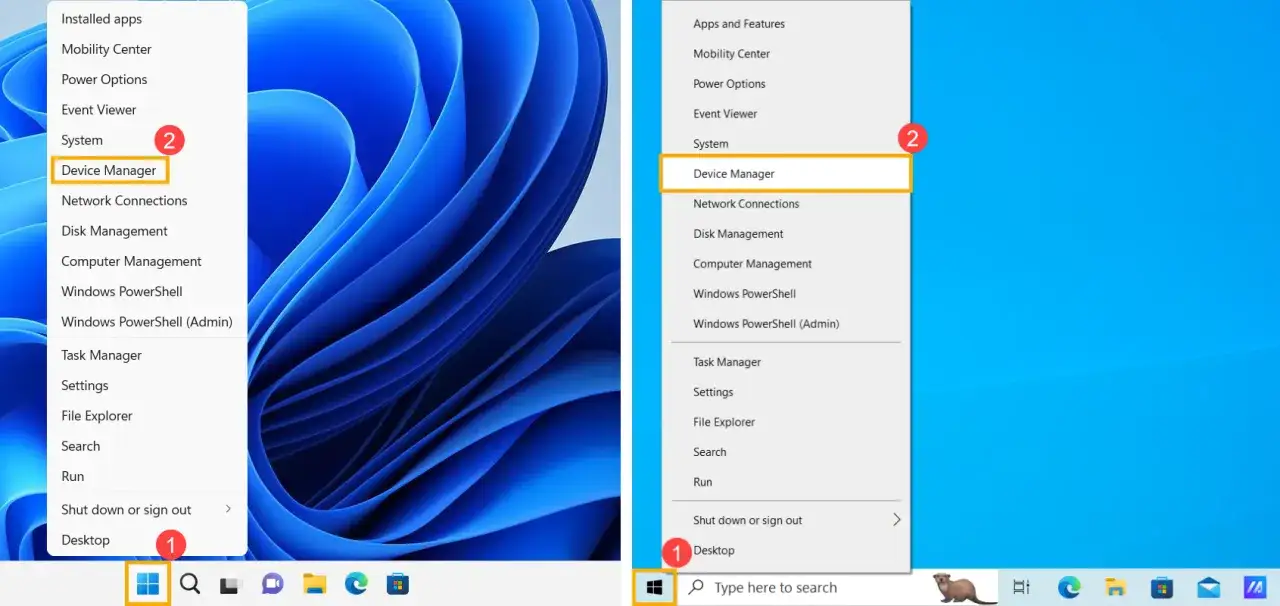
Task: Open Computer Management in Windows 11 menu
Action: [x=147, y=261]
